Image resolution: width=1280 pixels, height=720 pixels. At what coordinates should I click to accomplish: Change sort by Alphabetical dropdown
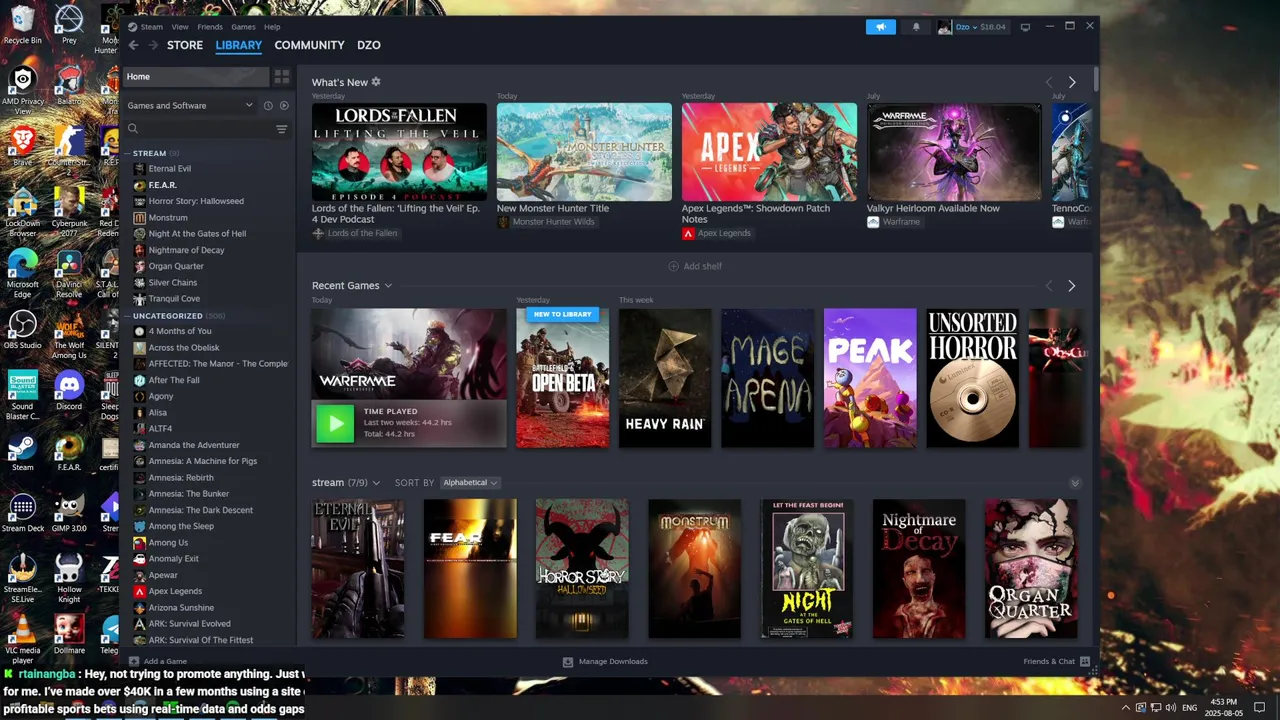pos(470,483)
